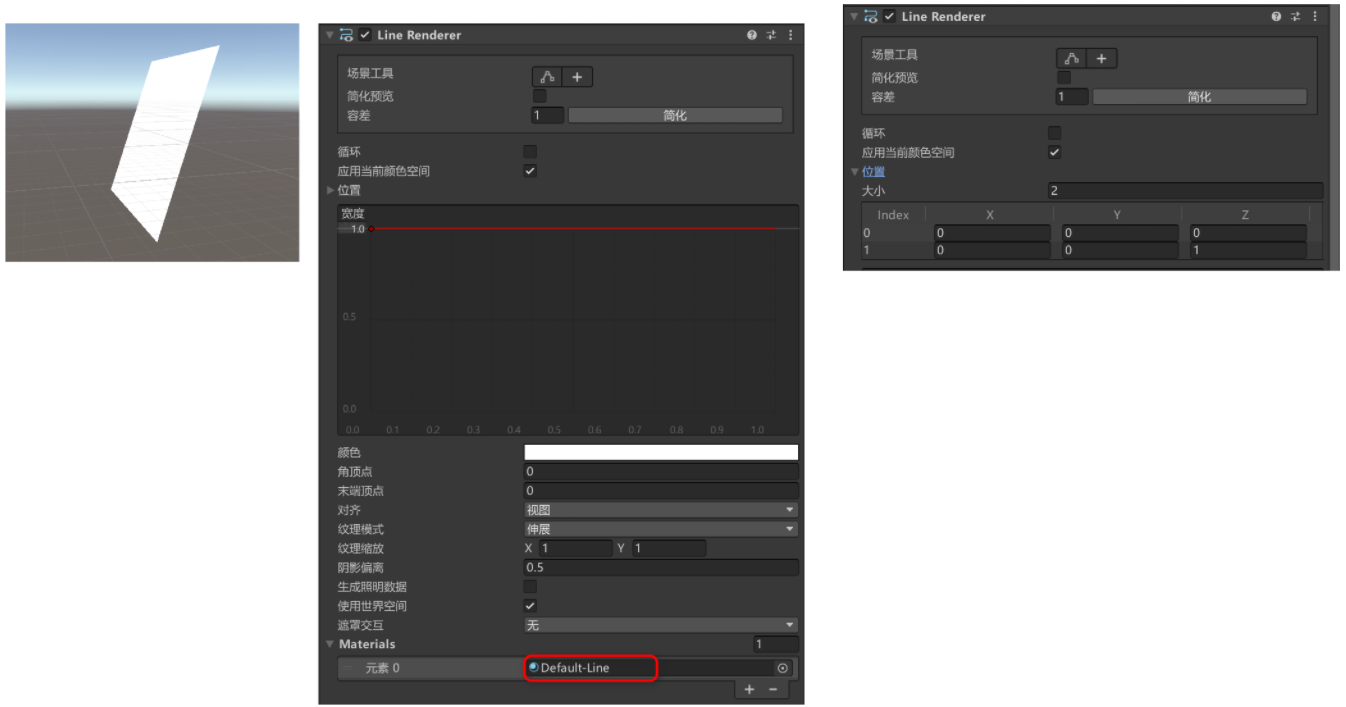Open preset icon in right Line Renderer header
This screenshot has width=1346, height=707.
click(x=1295, y=16)
